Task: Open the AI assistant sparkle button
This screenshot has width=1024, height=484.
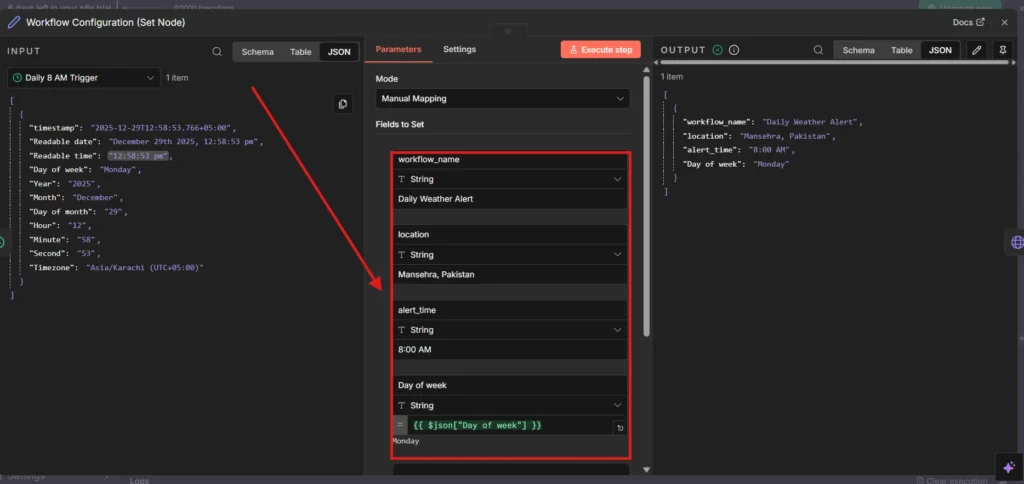Action: point(1008,466)
